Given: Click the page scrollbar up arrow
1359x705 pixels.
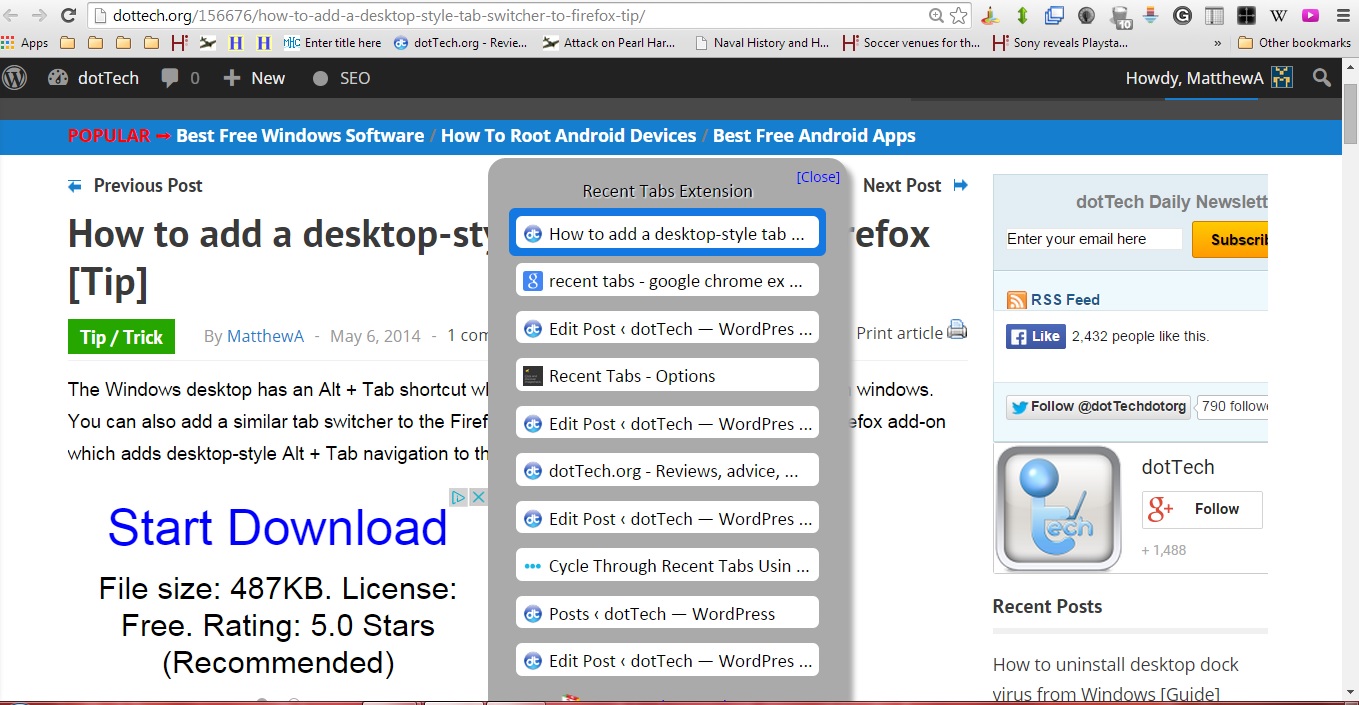Looking at the screenshot, I should (1350, 66).
